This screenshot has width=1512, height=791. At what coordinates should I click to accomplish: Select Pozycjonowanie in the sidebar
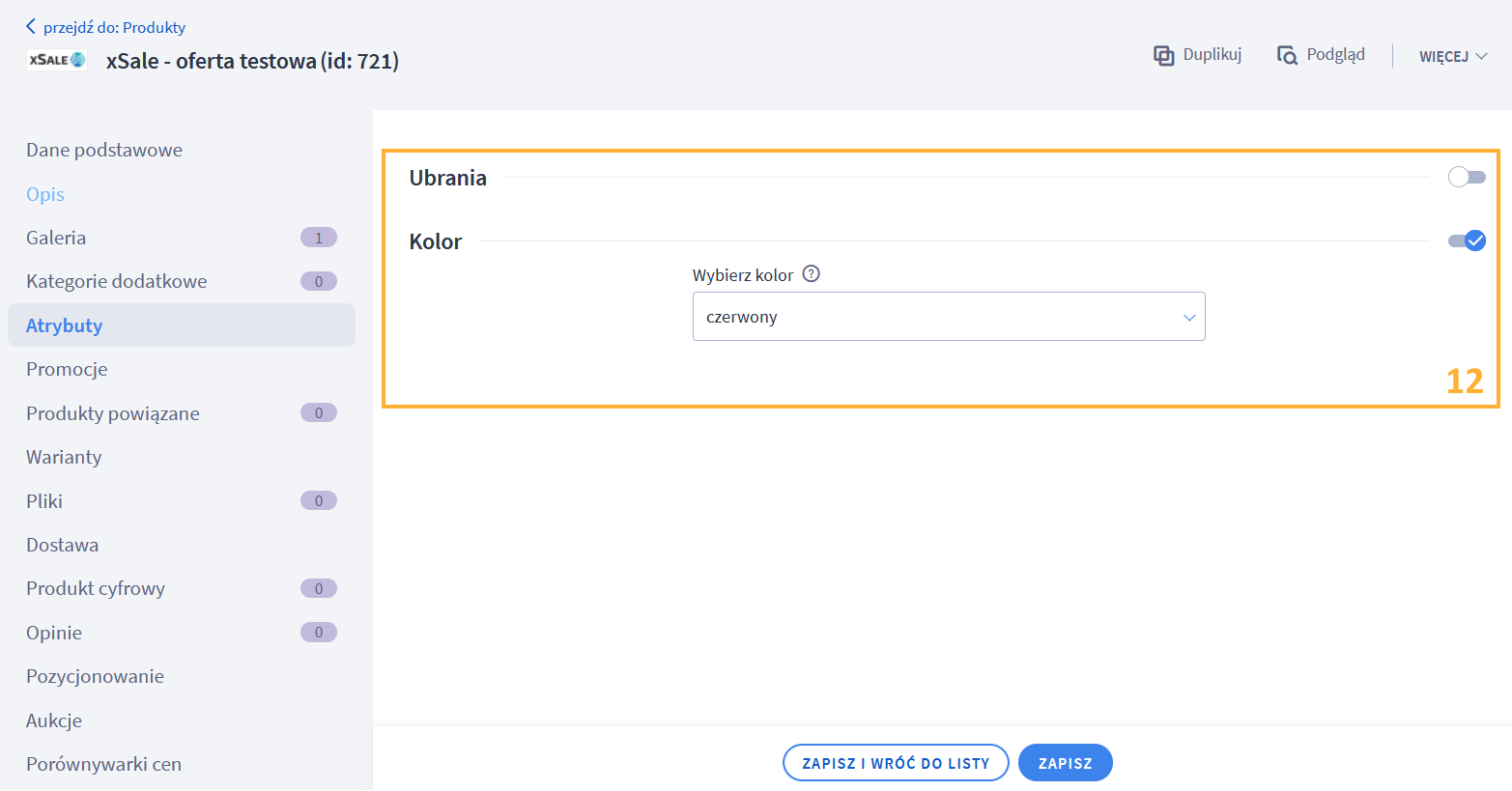pyautogui.click(x=95, y=676)
